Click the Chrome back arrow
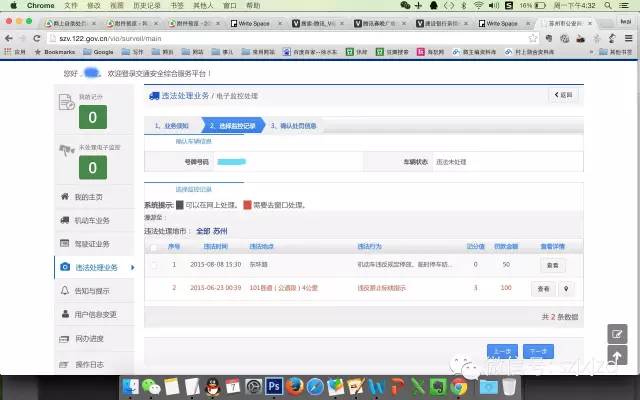640x400 pixels. point(9,38)
